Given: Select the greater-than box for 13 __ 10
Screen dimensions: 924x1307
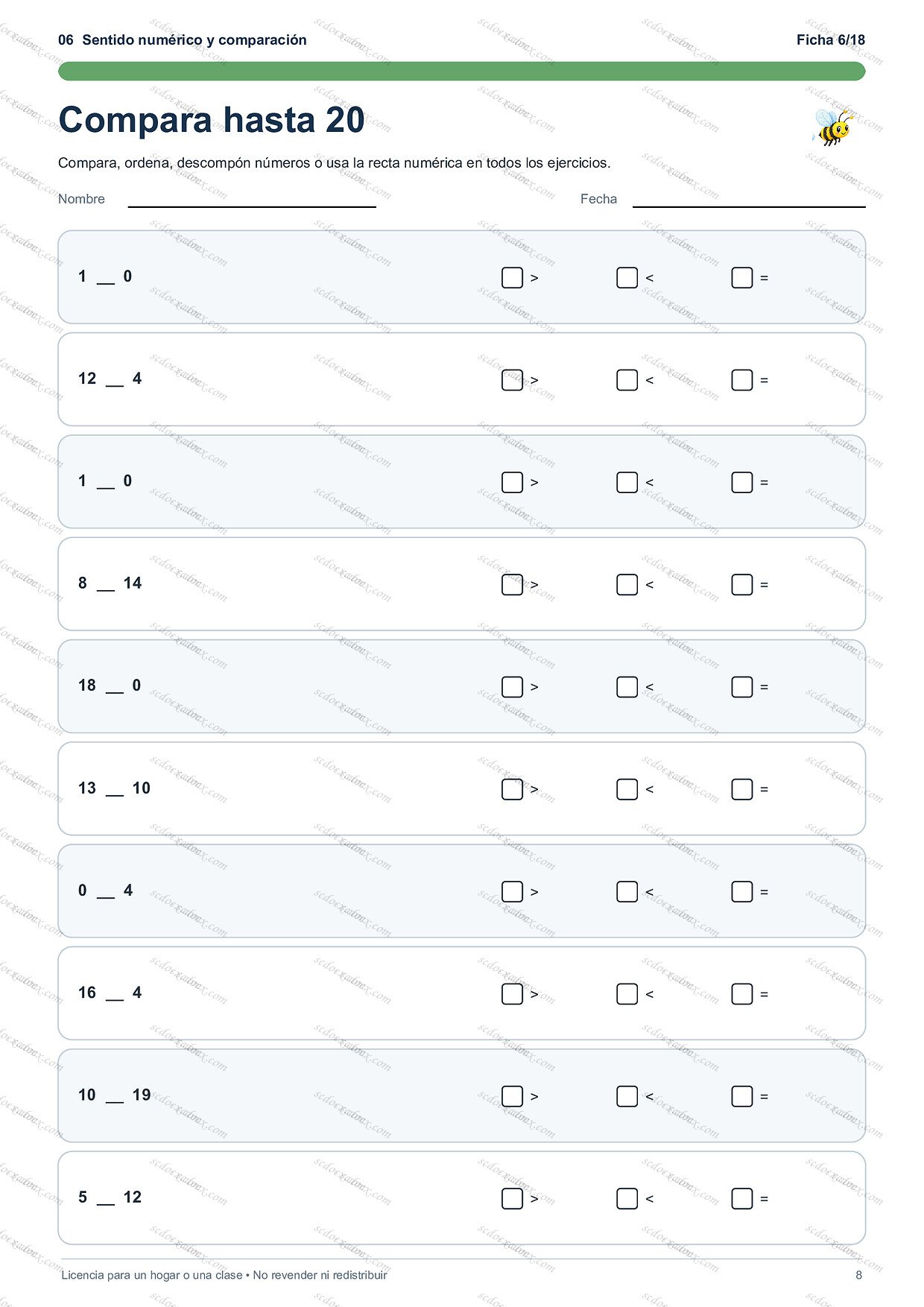Looking at the screenshot, I should point(512,789).
